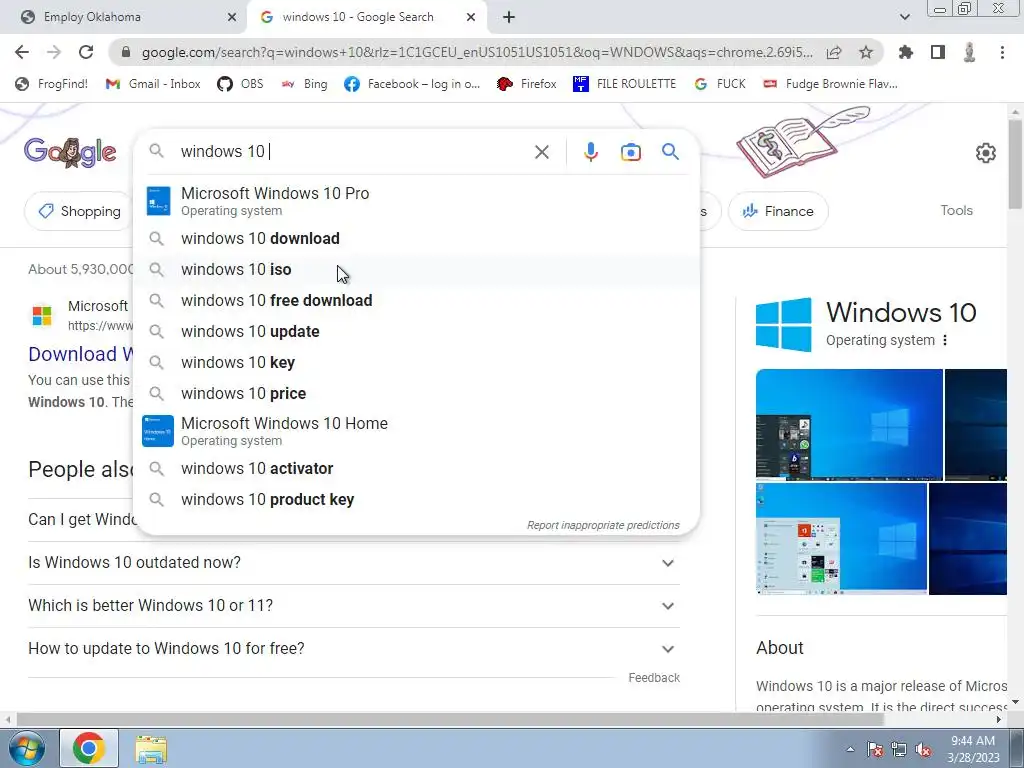The height and width of the screenshot is (768, 1024).
Task: Search by image with camera icon
Action: click(x=631, y=152)
